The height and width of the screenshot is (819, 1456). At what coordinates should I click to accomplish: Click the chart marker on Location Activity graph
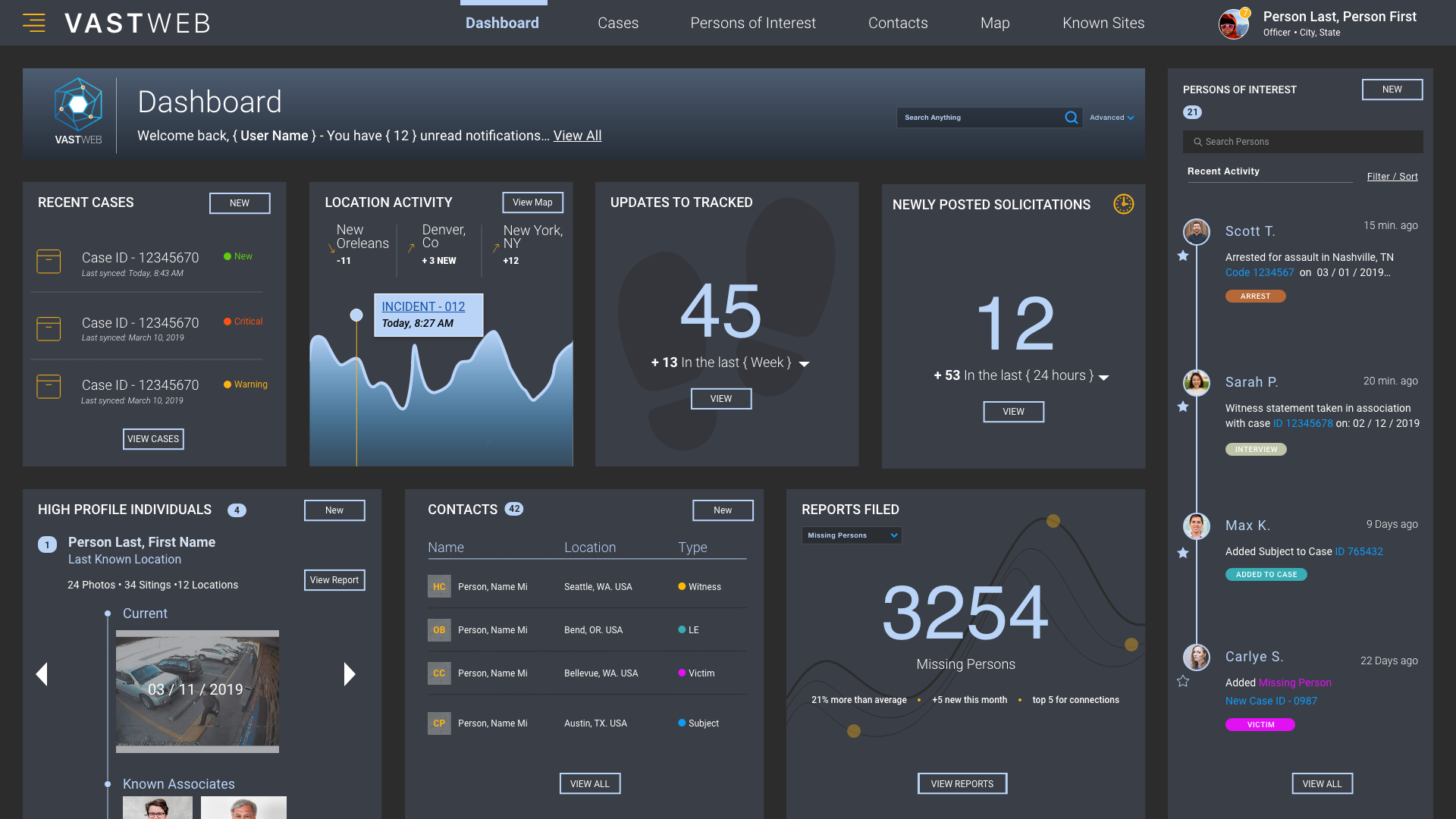356,315
